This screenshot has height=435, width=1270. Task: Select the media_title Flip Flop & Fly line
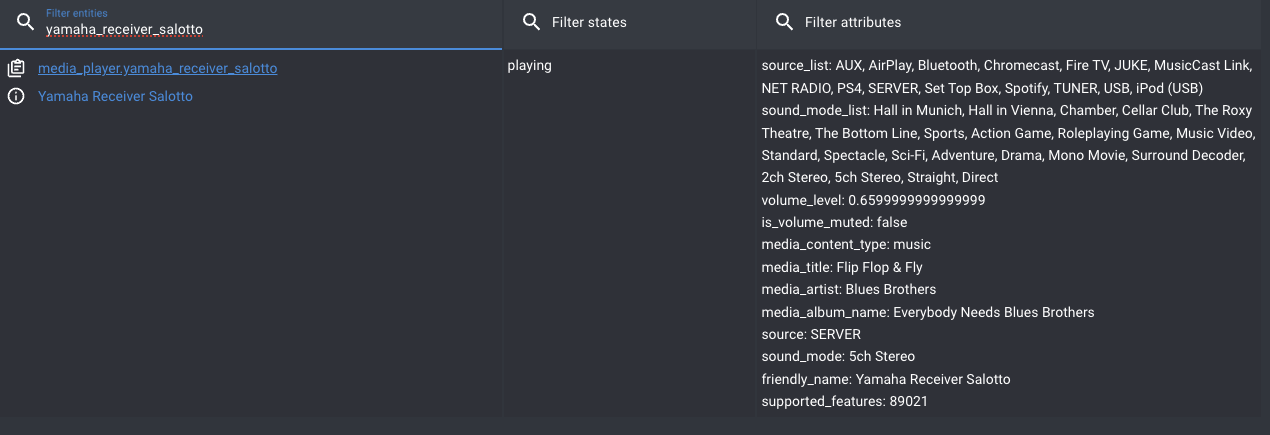tap(841, 267)
